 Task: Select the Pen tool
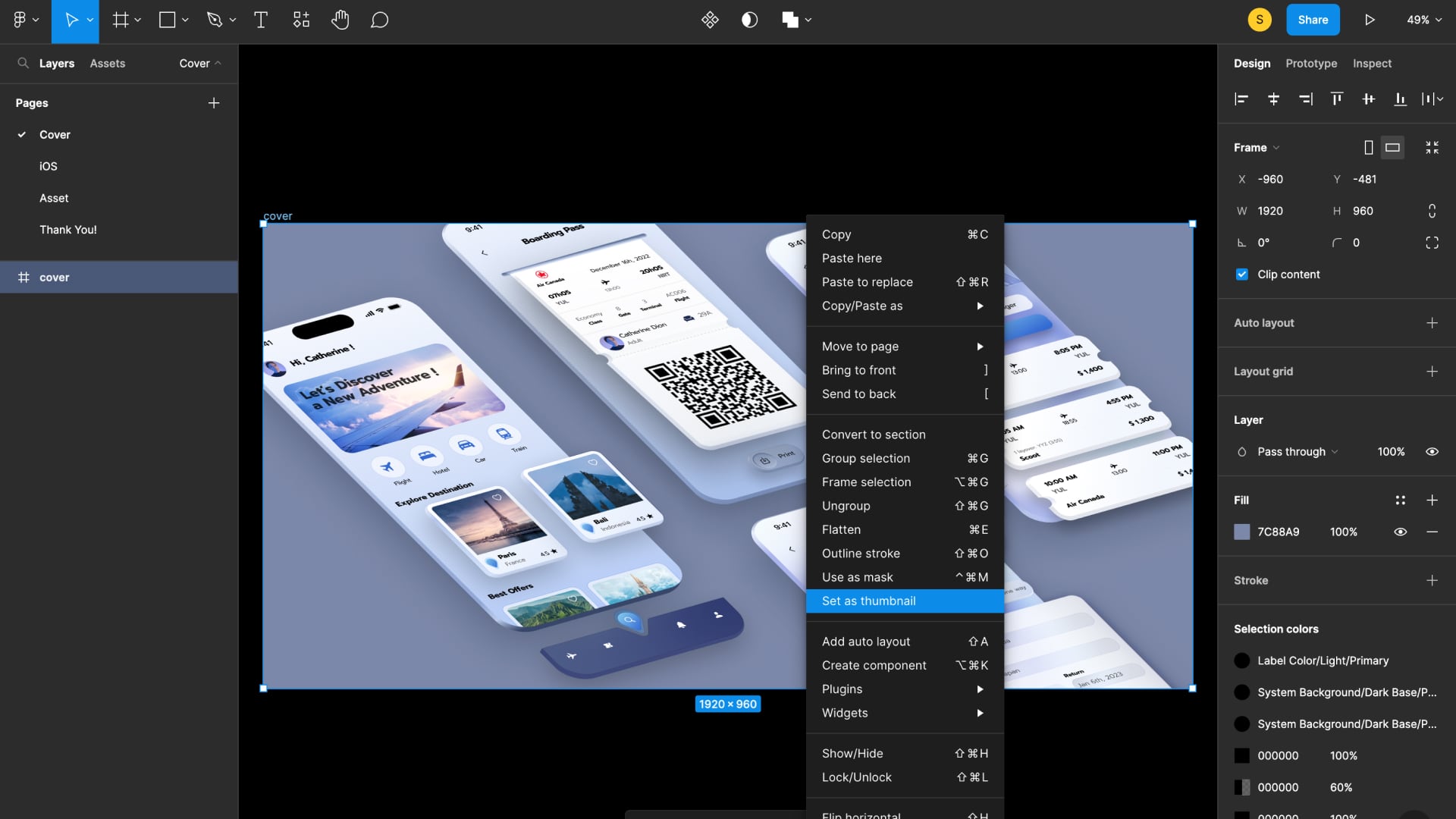(x=215, y=20)
